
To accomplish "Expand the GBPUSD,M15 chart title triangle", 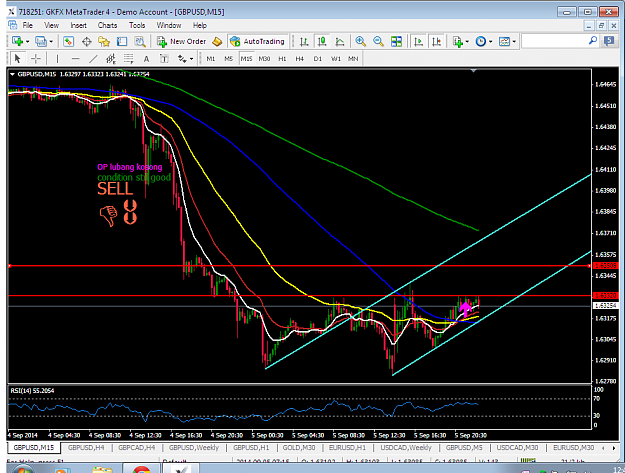I will point(12,74).
